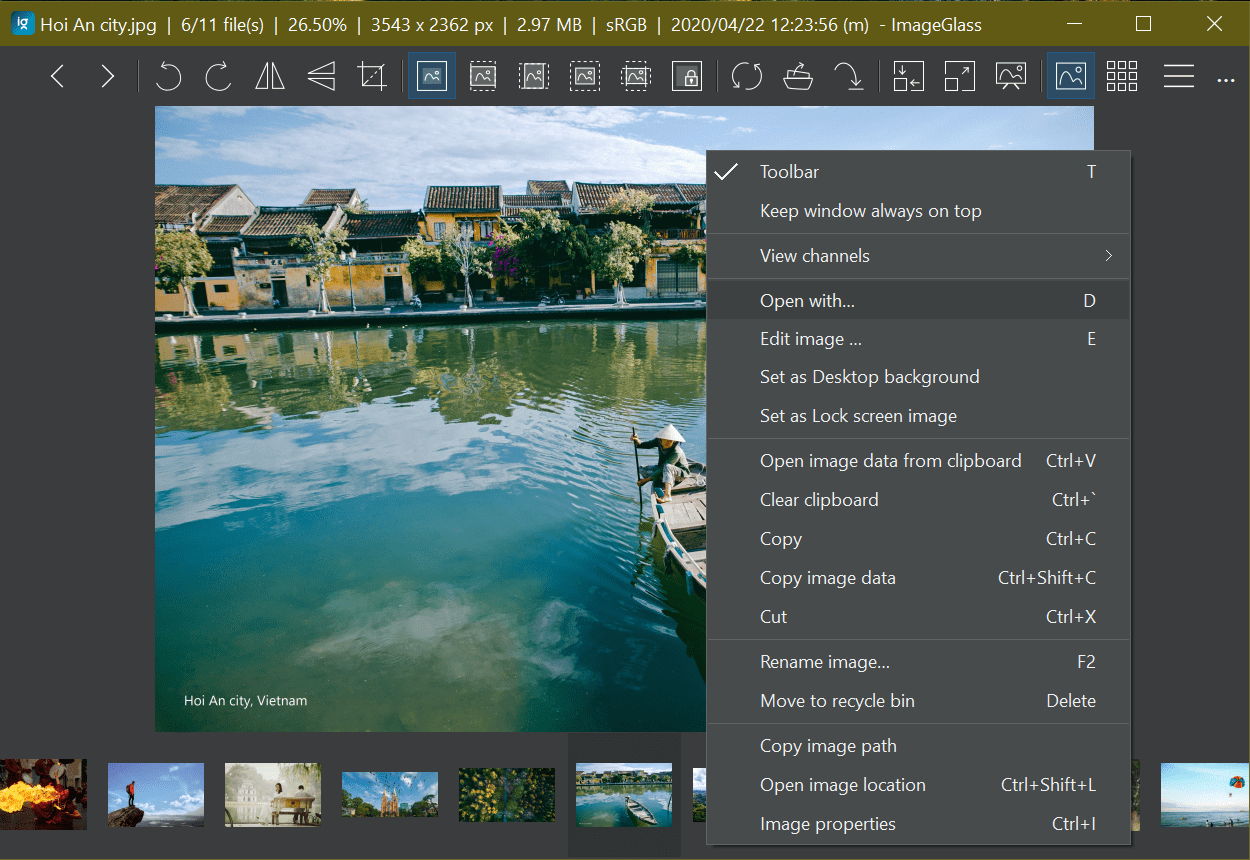
Task: Select the hiker on cliff thumbnail
Action: [155, 795]
